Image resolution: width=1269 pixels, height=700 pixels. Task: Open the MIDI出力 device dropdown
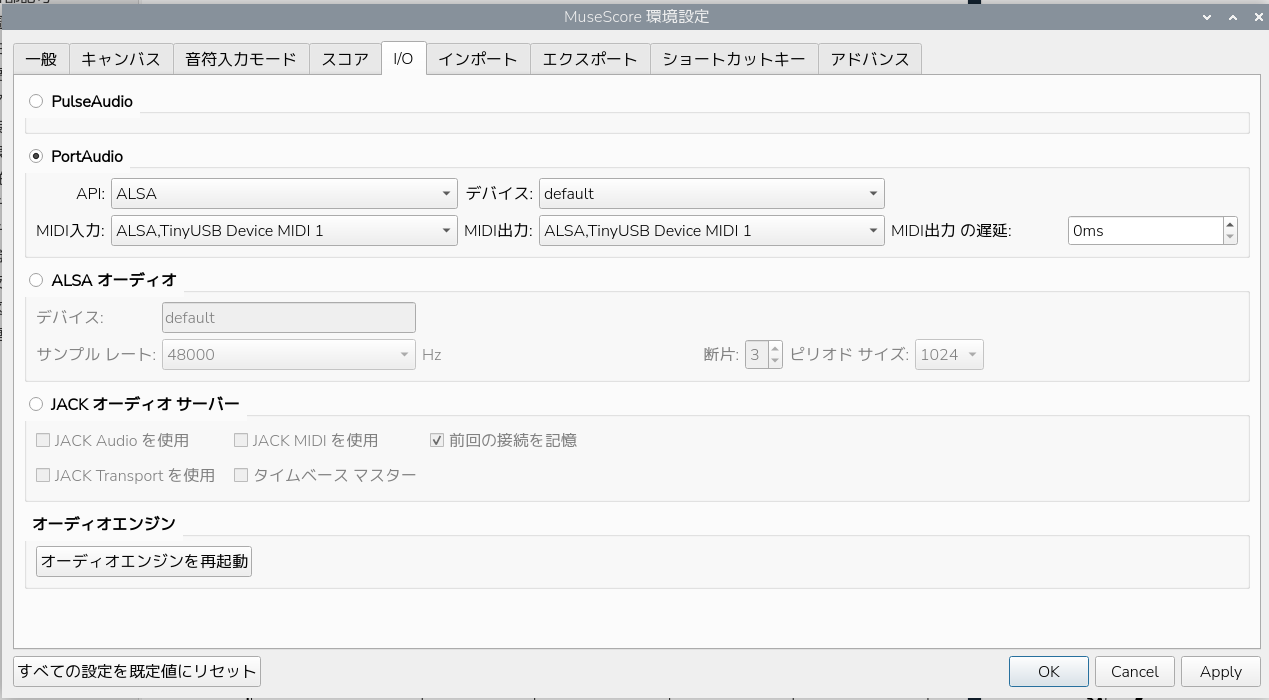tap(711, 230)
